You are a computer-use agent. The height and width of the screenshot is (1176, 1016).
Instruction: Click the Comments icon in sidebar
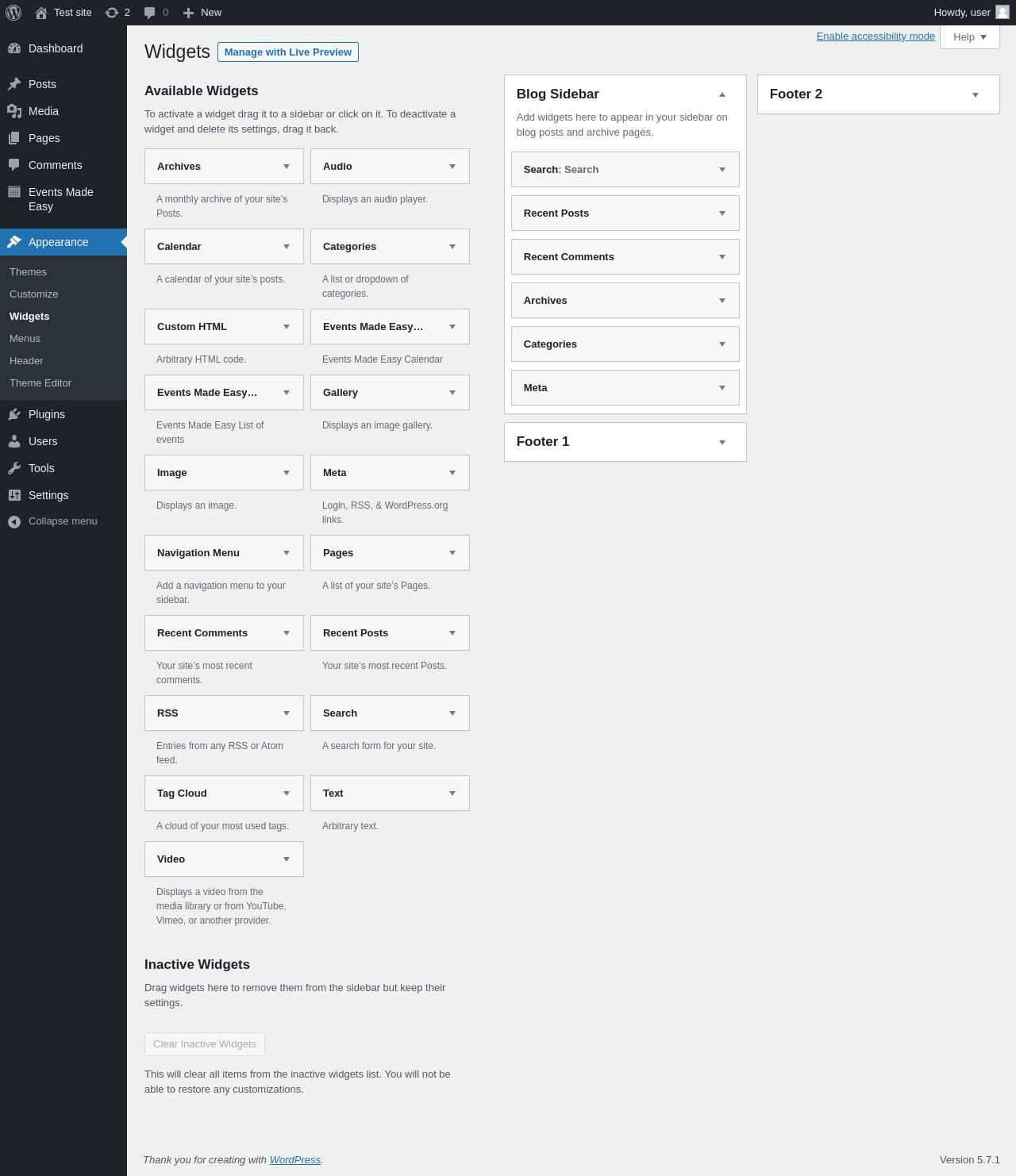(x=14, y=165)
